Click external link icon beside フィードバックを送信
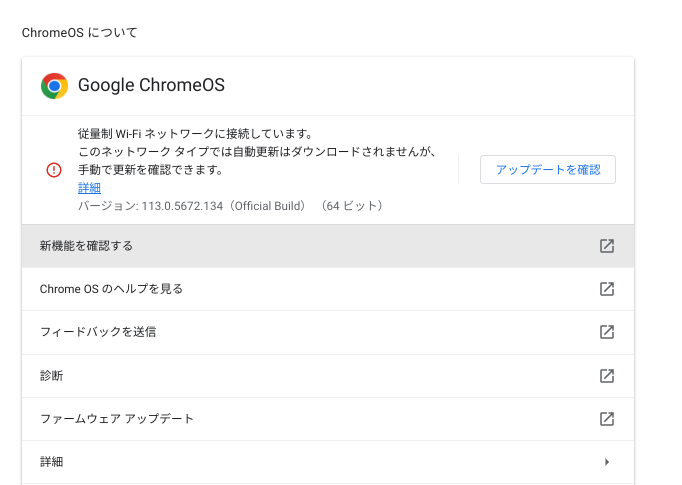This screenshot has height=485, width=682. point(606,332)
